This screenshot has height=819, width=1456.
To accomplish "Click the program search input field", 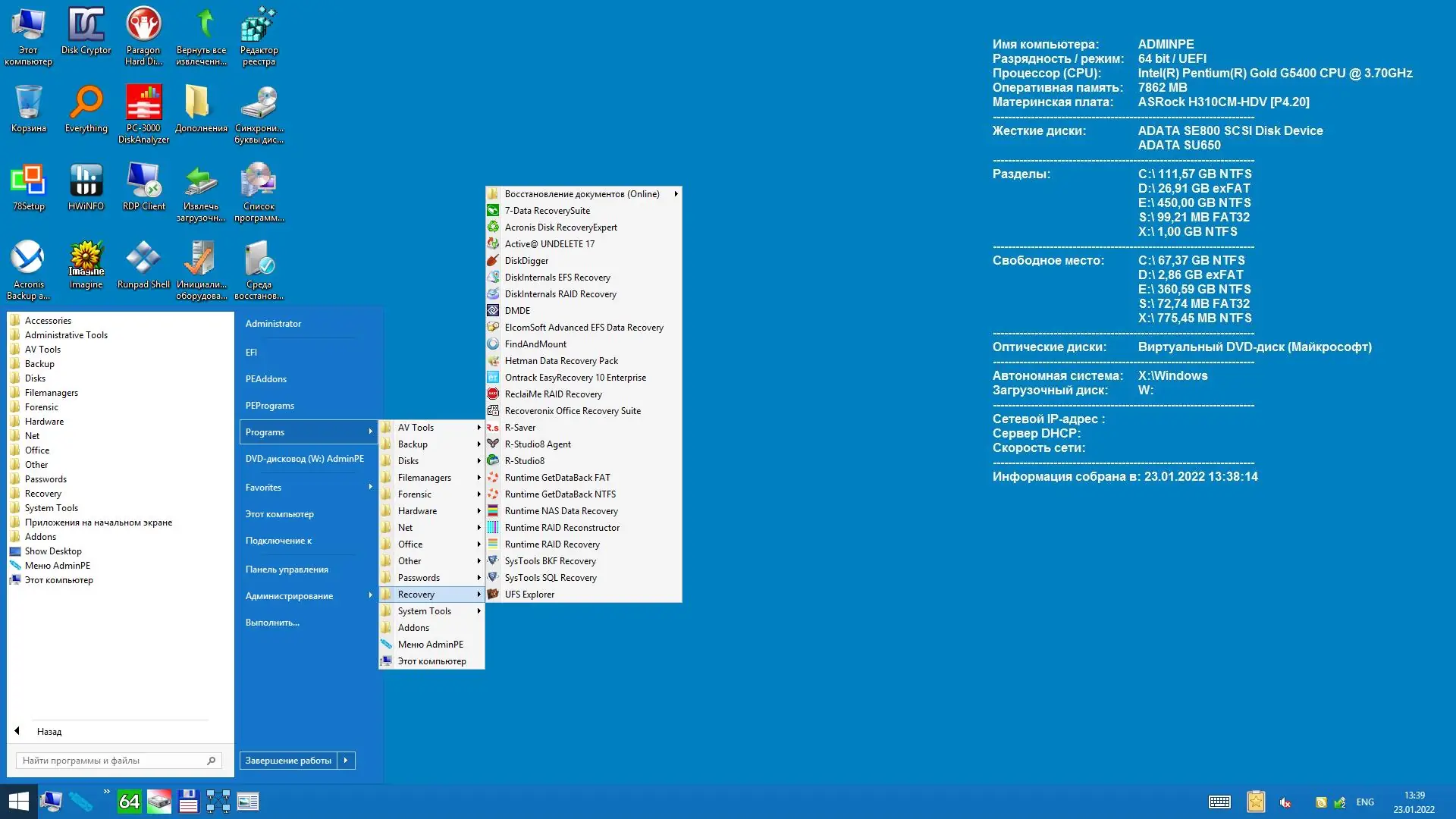I will pyautogui.click(x=110, y=761).
